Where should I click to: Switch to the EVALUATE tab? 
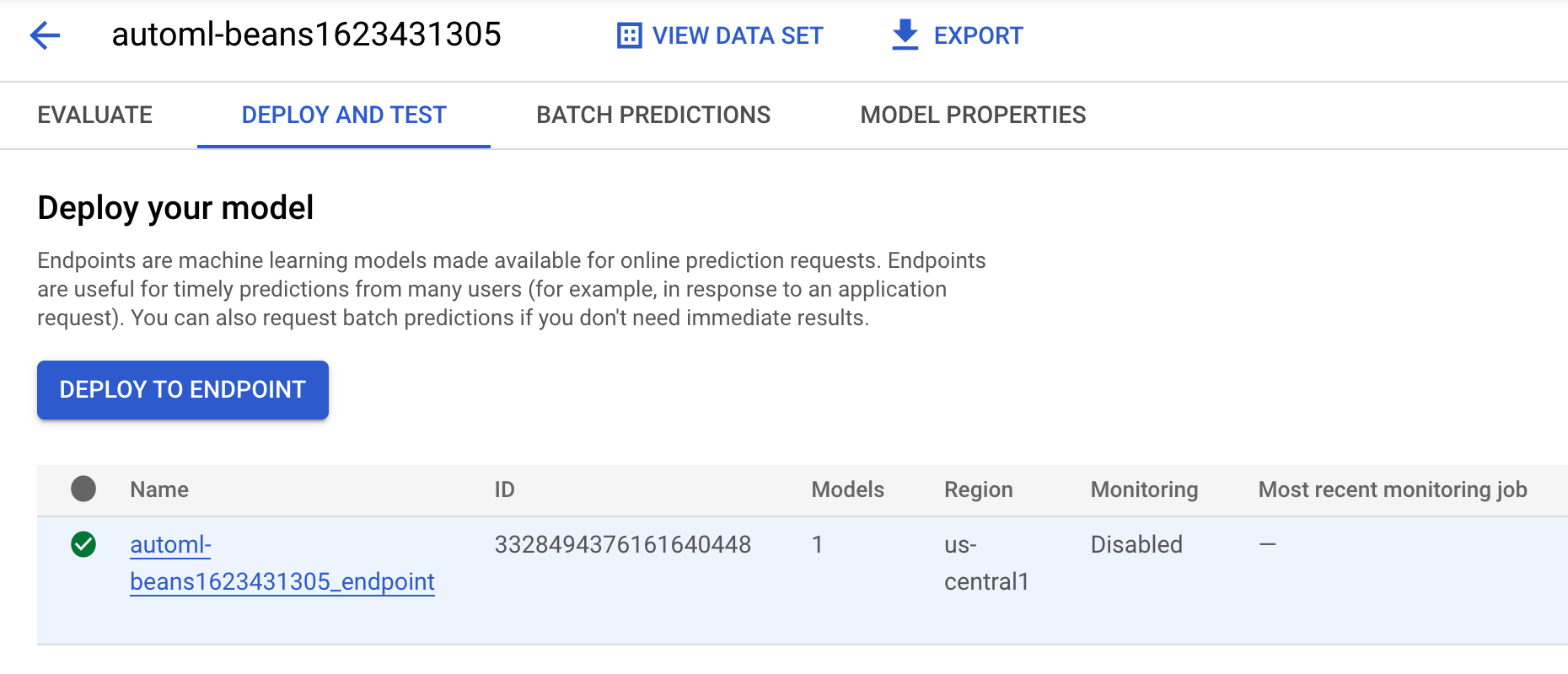click(x=94, y=115)
